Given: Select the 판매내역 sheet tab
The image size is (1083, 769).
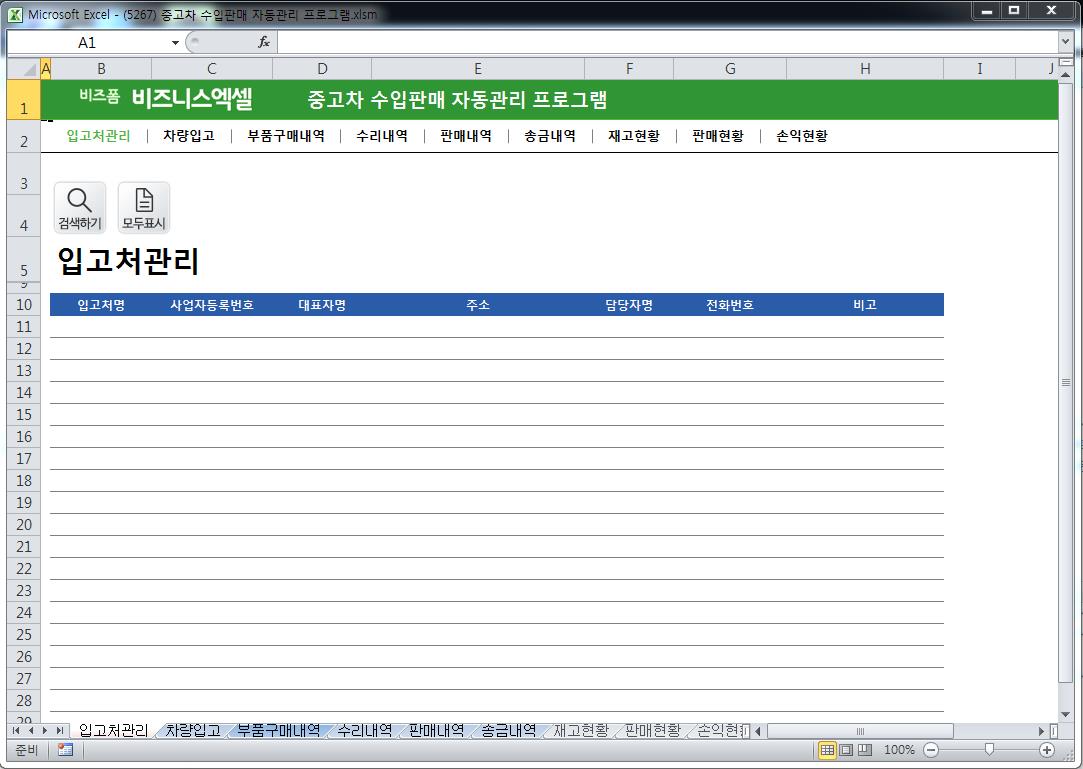Looking at the screenshot, I should click(437, 730).
